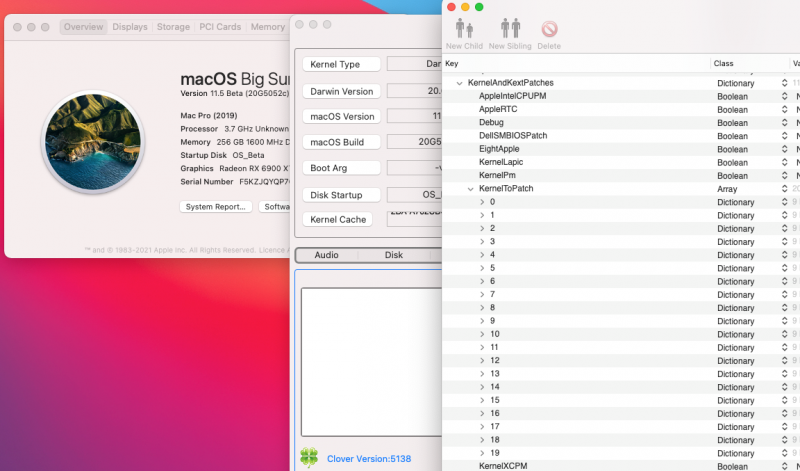
Task: Collapse the KernelAndKextPatches dictionary
Action: pos(459,83)
